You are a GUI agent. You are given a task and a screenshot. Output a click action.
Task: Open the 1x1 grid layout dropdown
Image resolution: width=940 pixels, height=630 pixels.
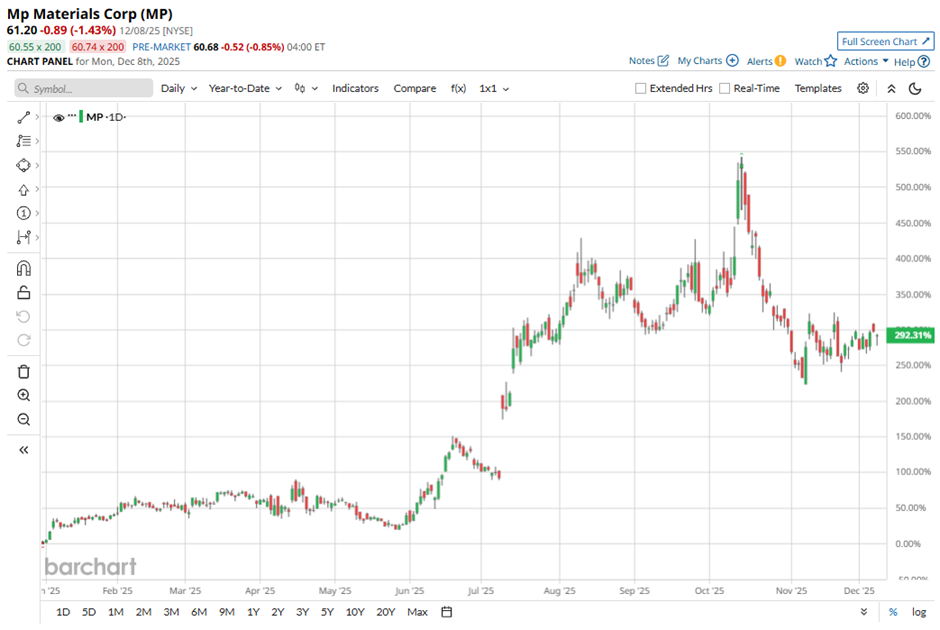click(494, 88)
